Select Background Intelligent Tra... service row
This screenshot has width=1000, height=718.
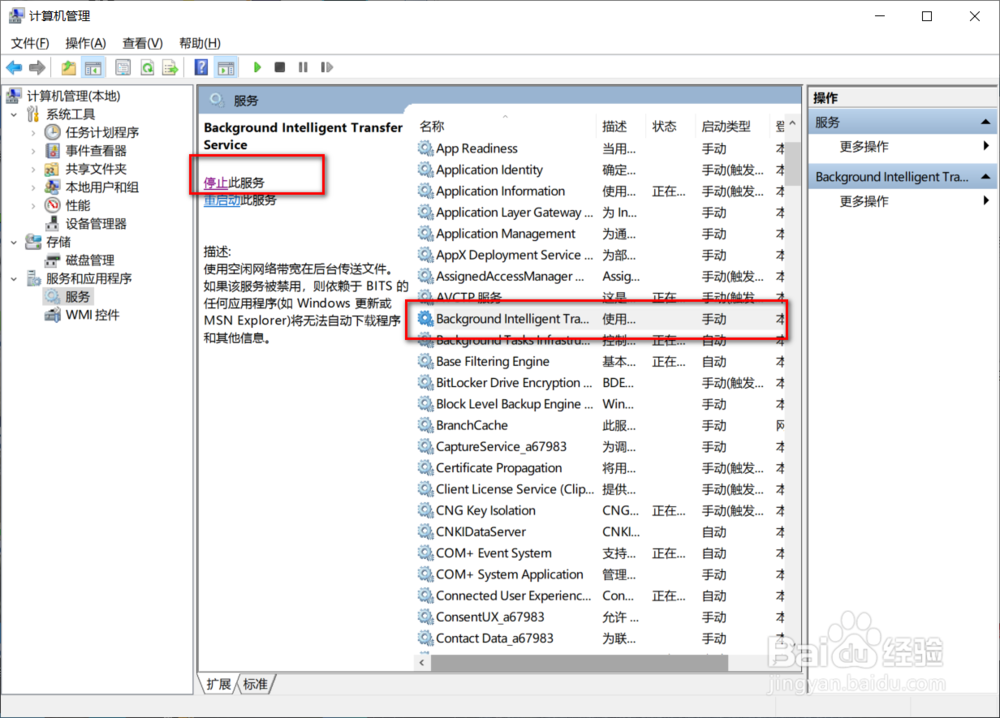[599, 319]
